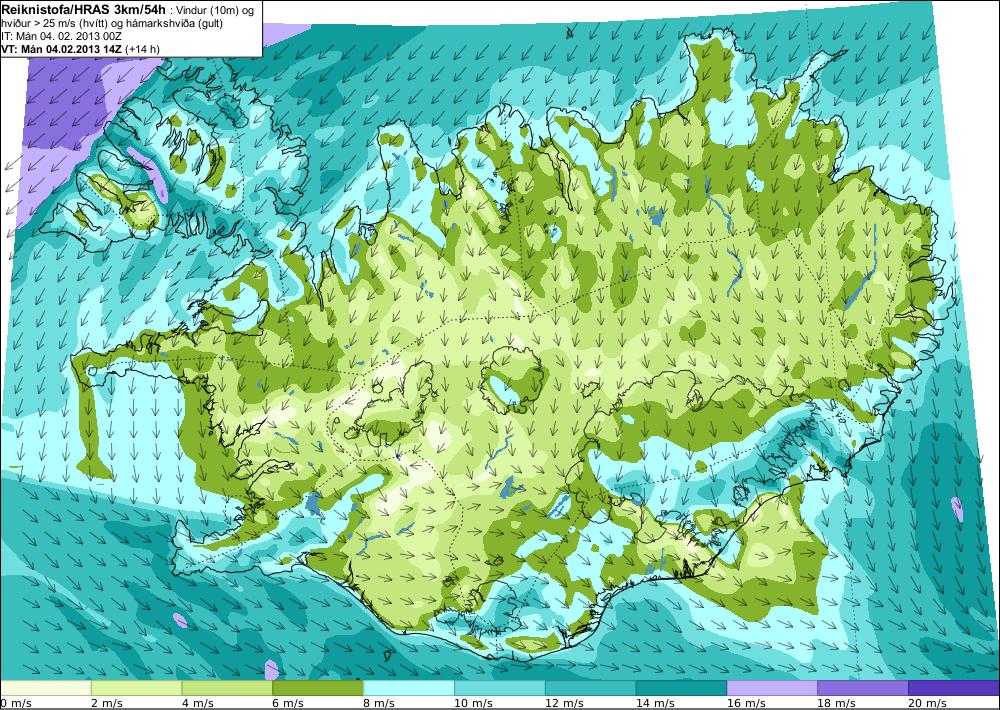Click the 'VT: Mán 04.02.2013 14Z' line

(x=62, y=49)
